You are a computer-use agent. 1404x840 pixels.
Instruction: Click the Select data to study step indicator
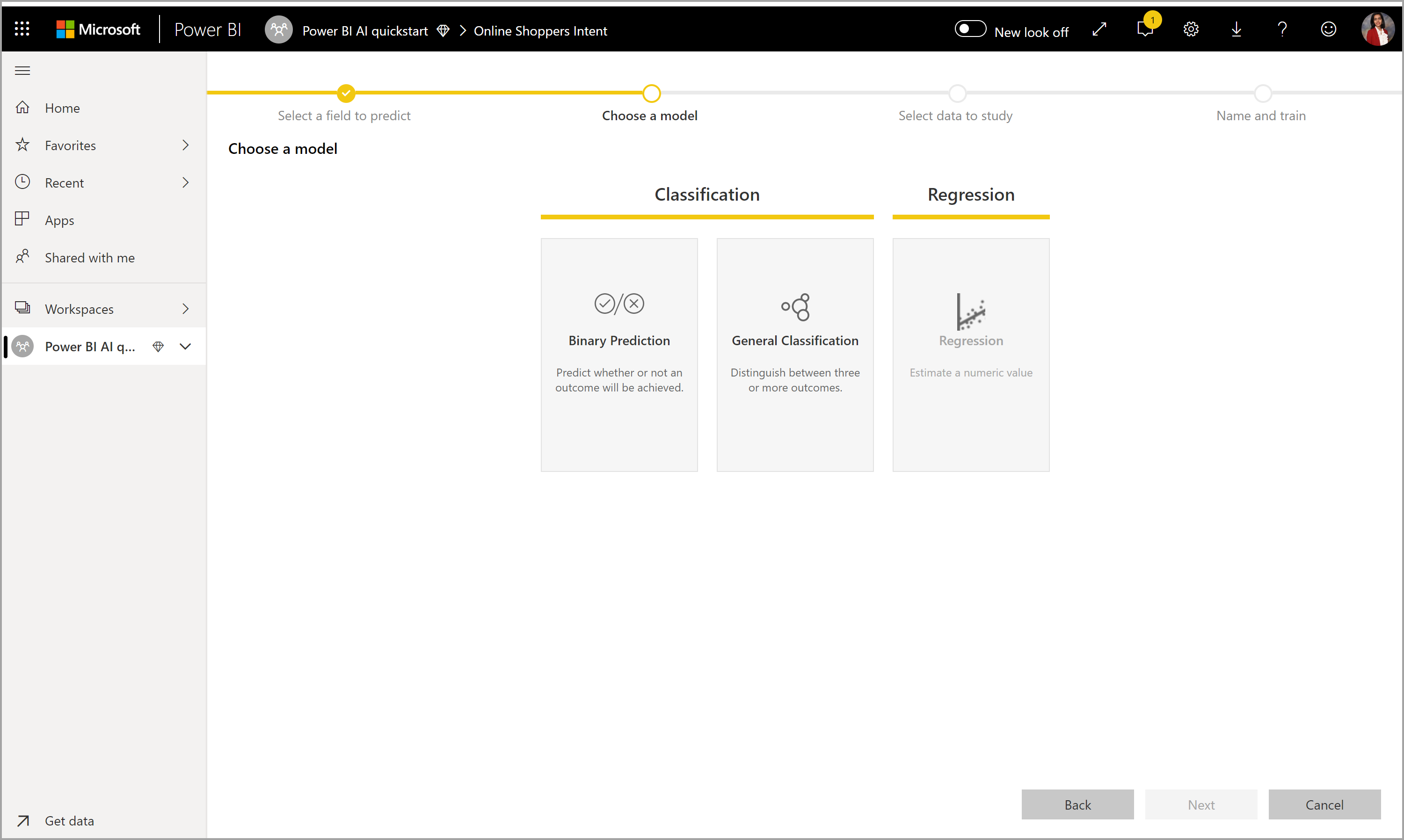[x=956, y=93]
